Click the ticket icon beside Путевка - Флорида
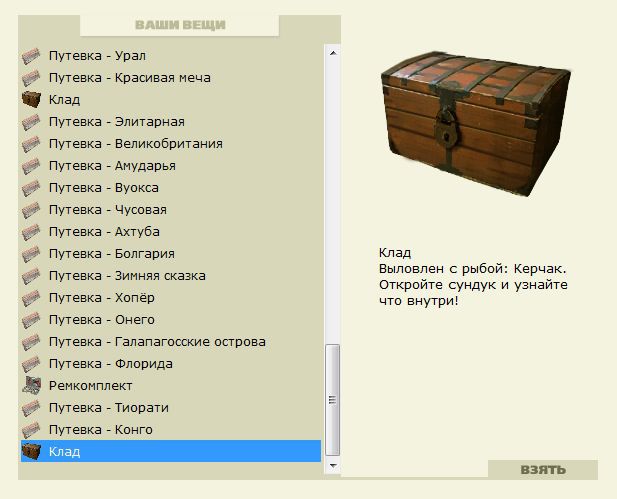The image size is (617, 499). pyautogui.click(x=31, y=364)
